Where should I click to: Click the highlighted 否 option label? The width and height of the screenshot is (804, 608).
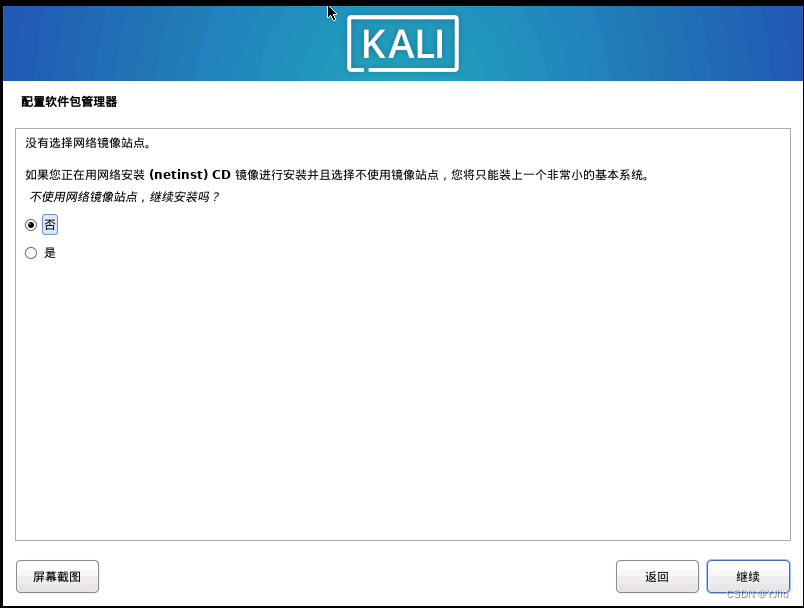point(50,225)
